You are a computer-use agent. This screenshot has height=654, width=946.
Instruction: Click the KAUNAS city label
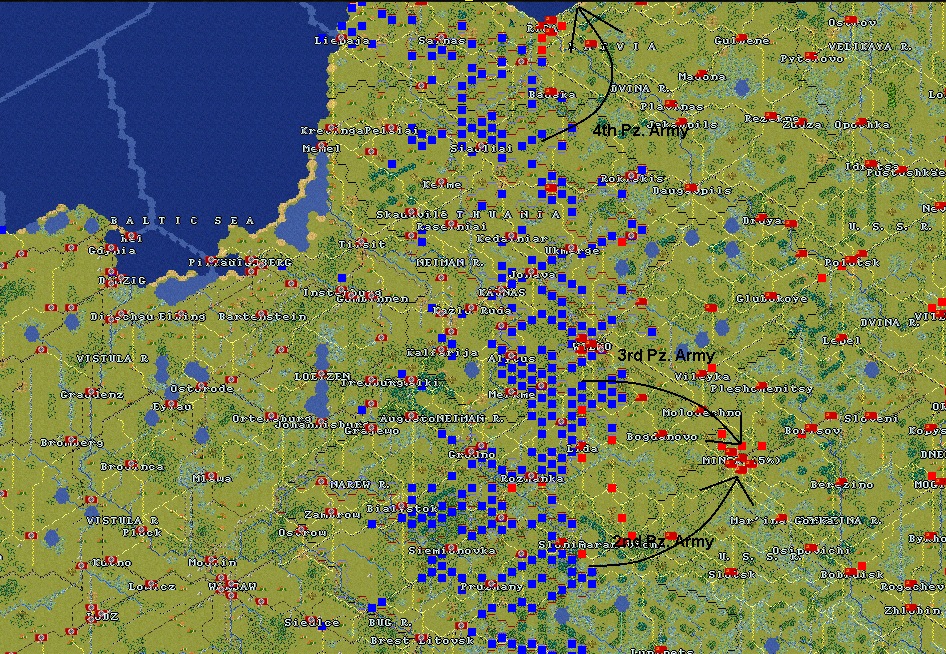(502, 292)
